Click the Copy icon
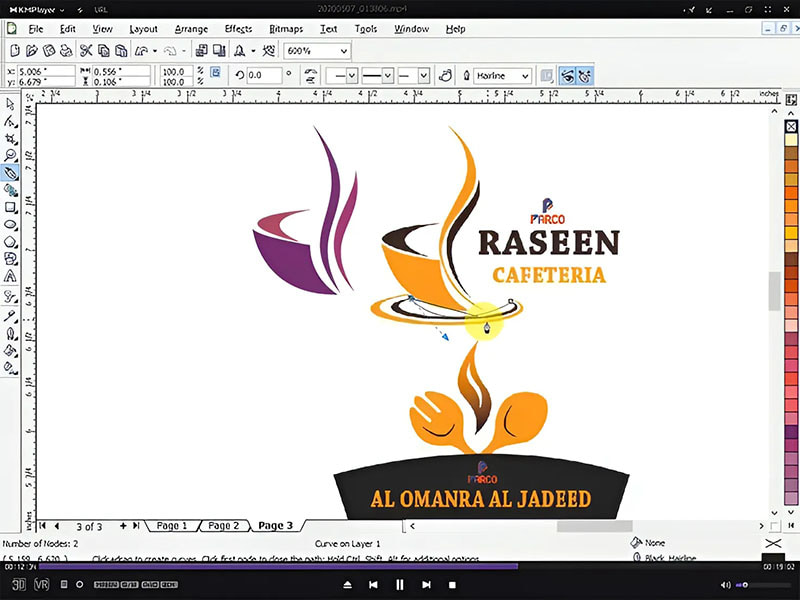Viewport: 800px width, 600px height. pos(104,50)
